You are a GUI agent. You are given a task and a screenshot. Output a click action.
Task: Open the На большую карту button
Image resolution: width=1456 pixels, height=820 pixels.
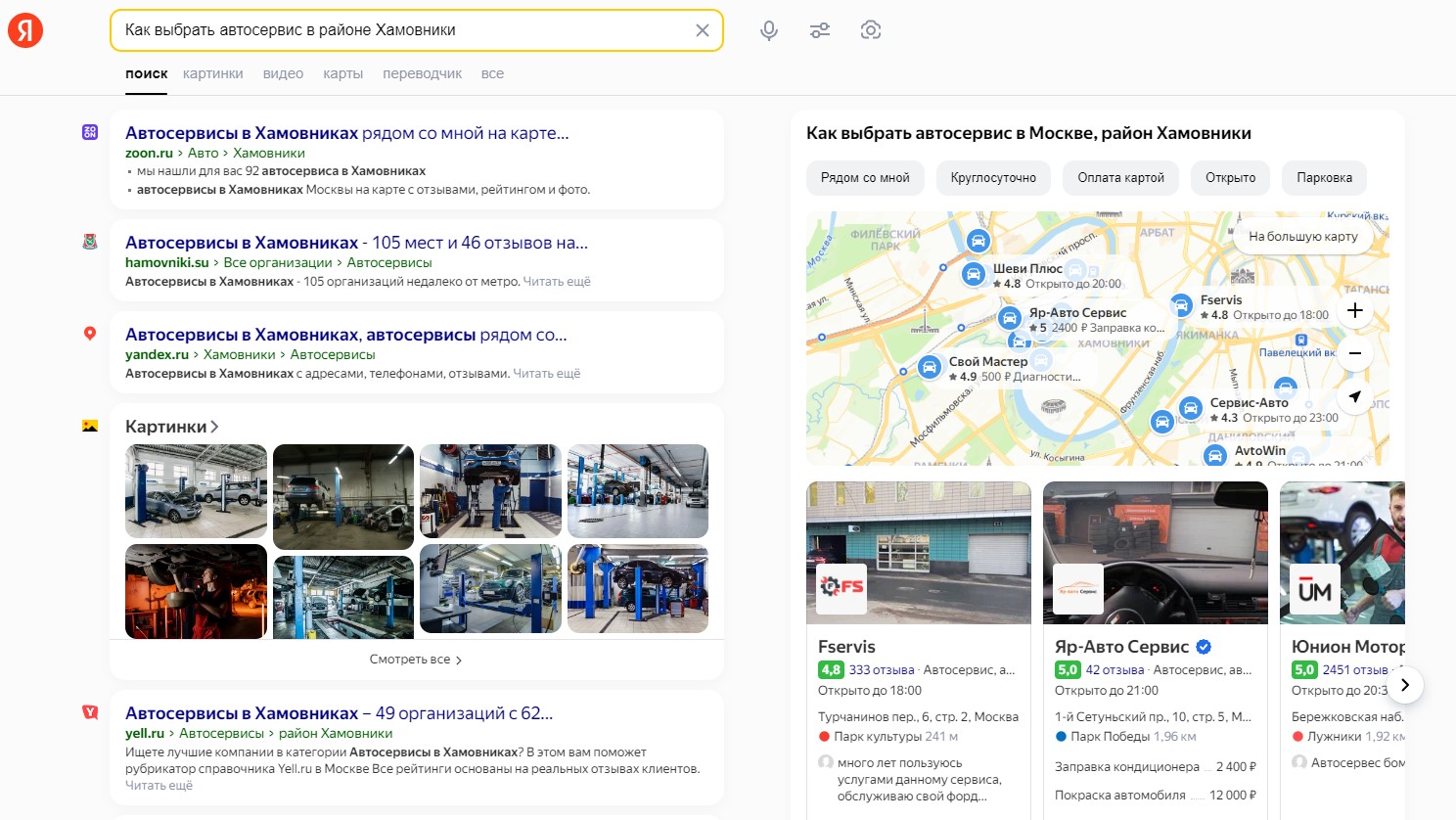pyautogui.click(x=1303, y=237)
